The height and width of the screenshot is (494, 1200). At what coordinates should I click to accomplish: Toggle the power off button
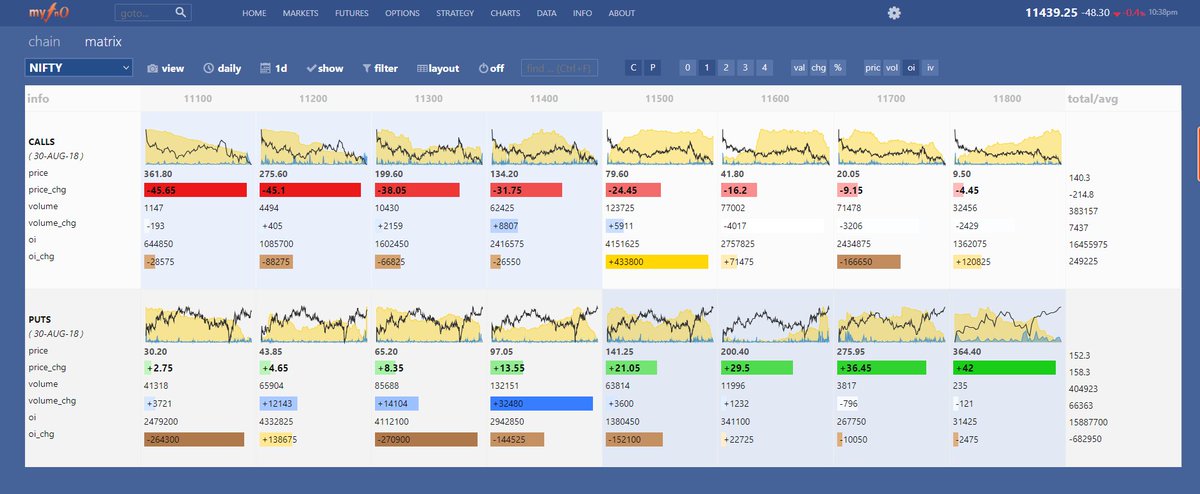pyautogui.click(x=491, y=68)
